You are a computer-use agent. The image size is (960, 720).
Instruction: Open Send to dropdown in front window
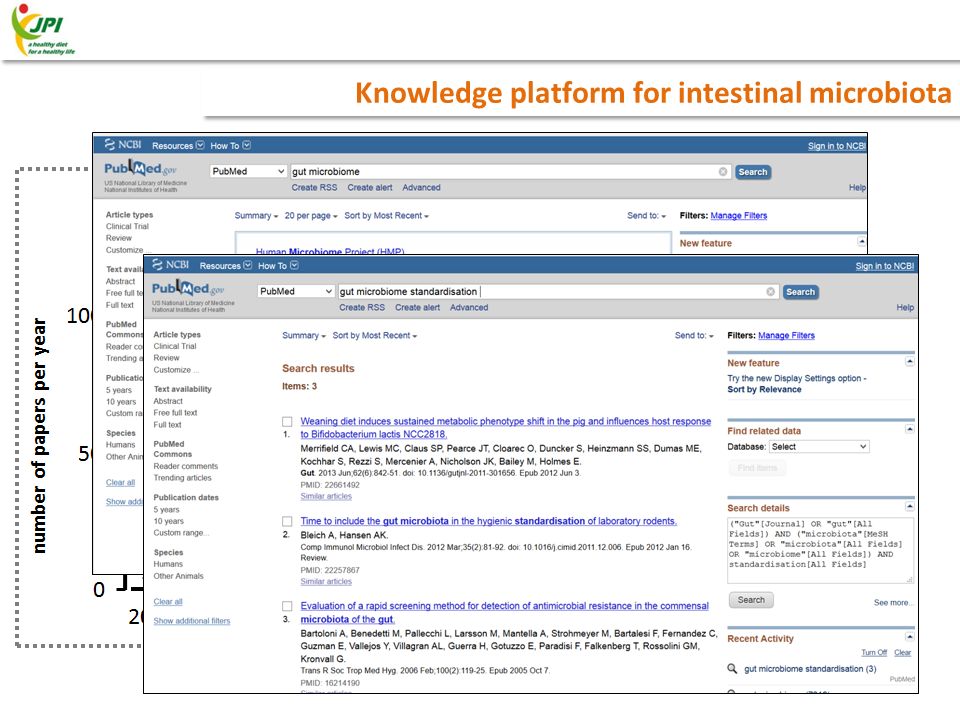click(x=694, y=336)
